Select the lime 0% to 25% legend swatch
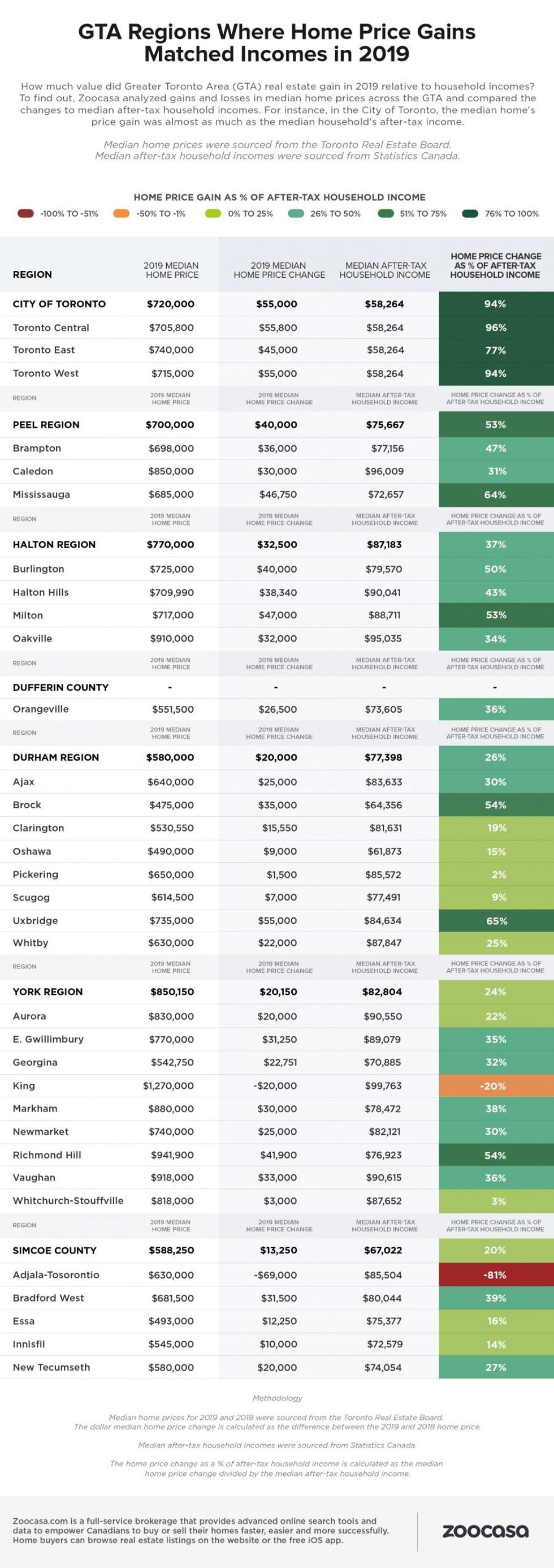 pyautogui.click(x=213, y=214)
